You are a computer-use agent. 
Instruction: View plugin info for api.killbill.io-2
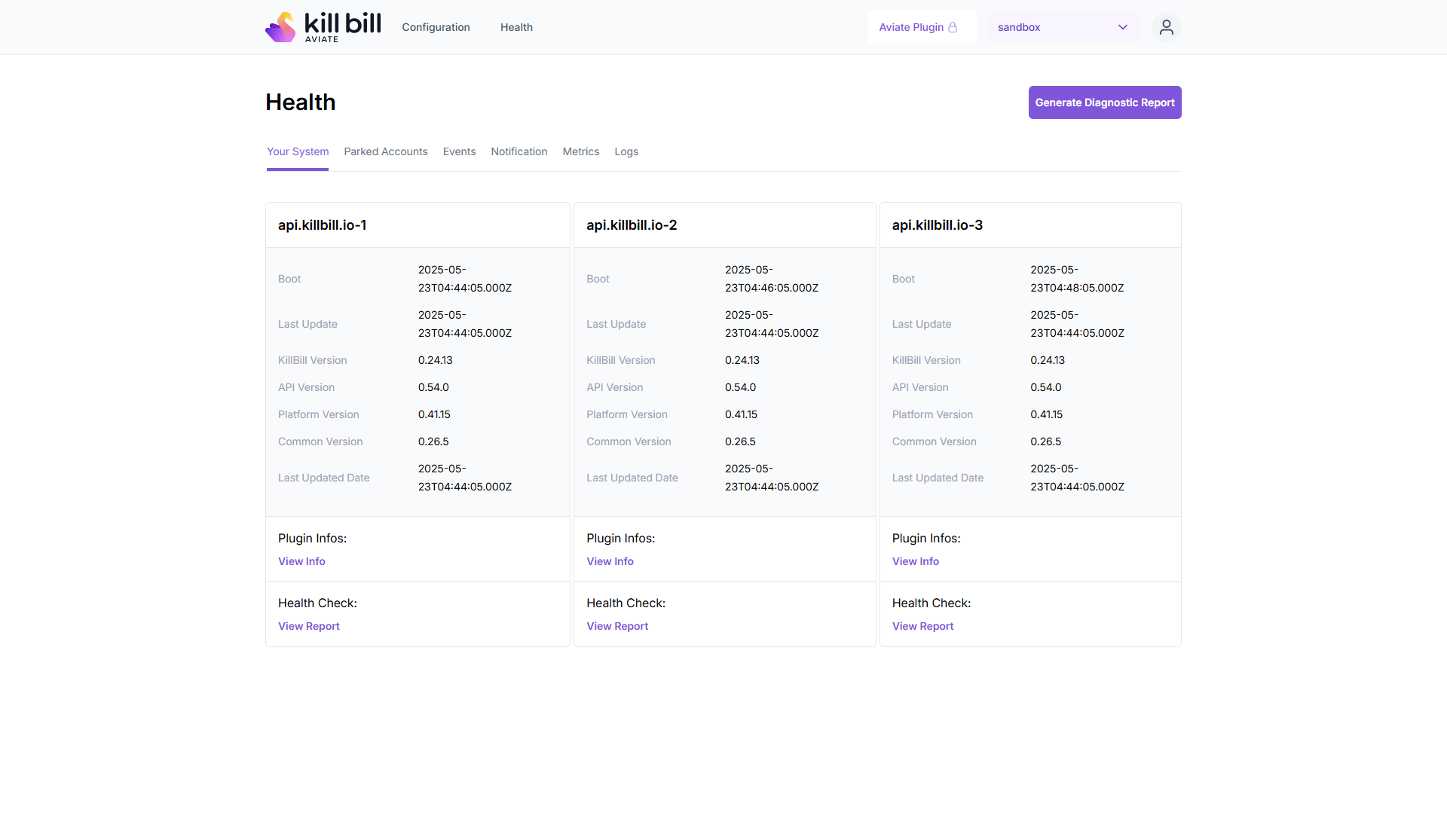point(610,561)
